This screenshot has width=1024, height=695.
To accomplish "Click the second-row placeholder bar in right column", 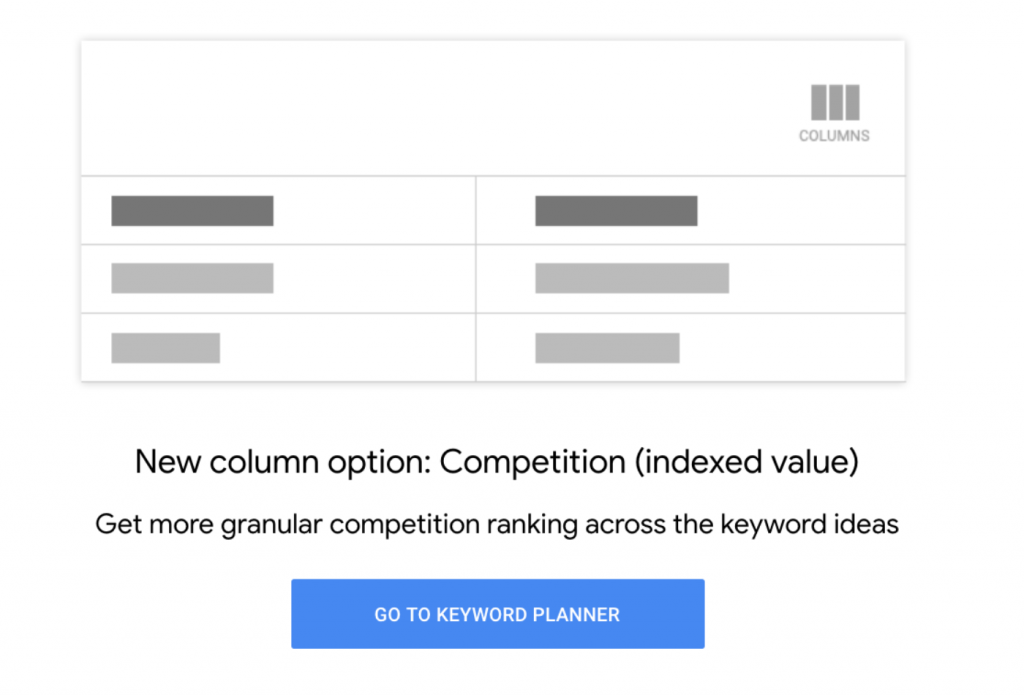I will coord(632,278).
